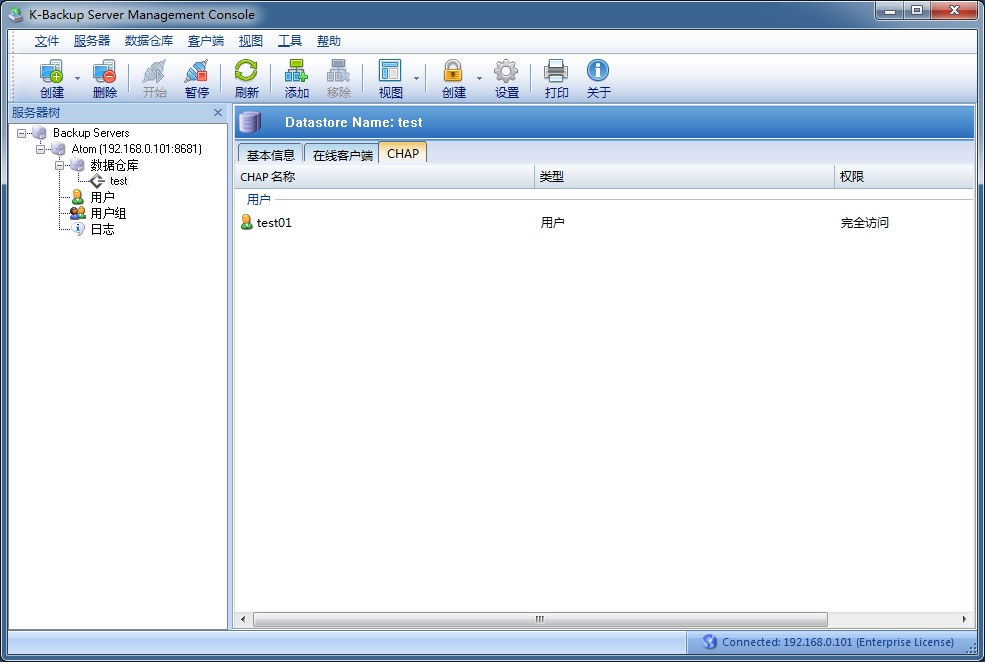
Task: Click the lock-shaped 创建 toolbar icon
Action: coord(453,79)
